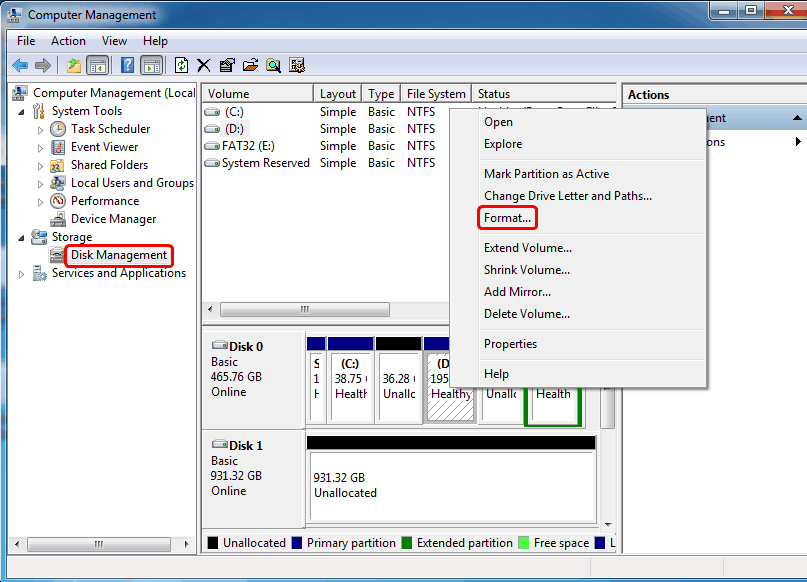The image size is (807, 582).
Task: Click the Delete X toolbar icon
Action: [204, 65]
